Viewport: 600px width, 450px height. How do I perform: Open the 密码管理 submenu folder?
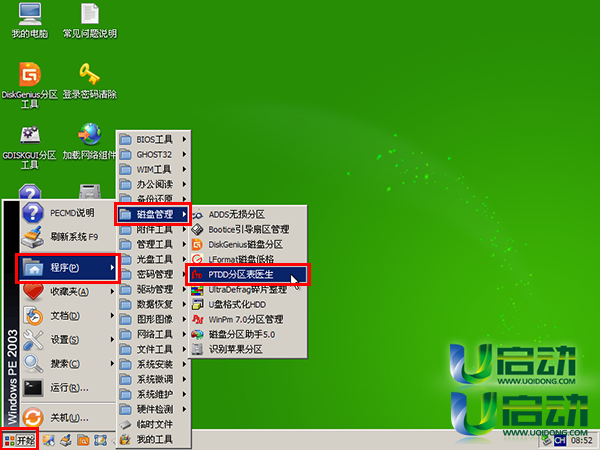pyautogui.click(x=153, y=274)
